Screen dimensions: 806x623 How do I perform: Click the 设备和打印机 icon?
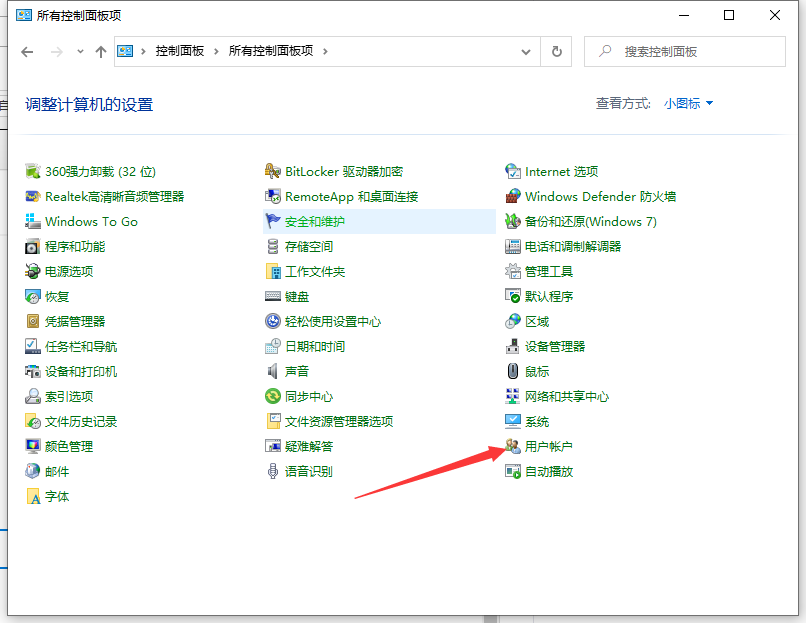click(33, 371)
